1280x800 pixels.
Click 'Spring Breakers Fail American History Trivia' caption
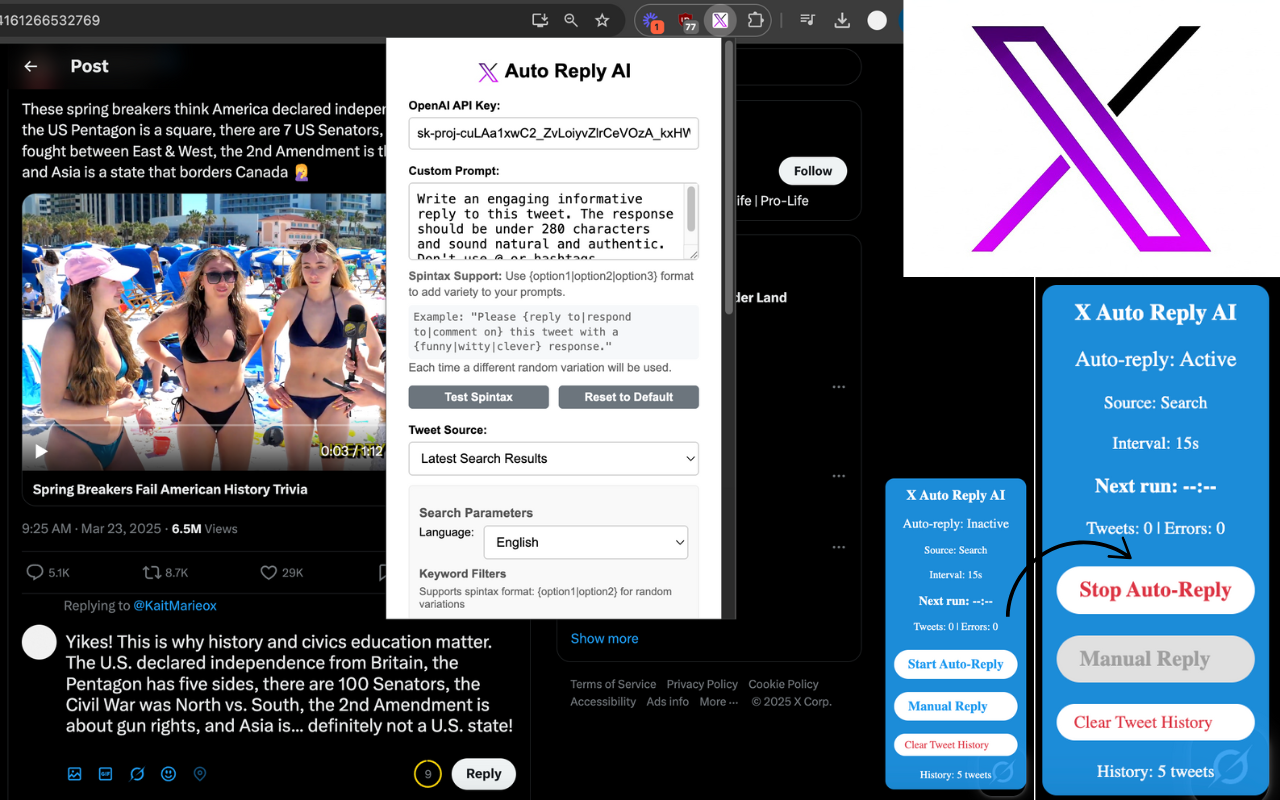[170, 489]
